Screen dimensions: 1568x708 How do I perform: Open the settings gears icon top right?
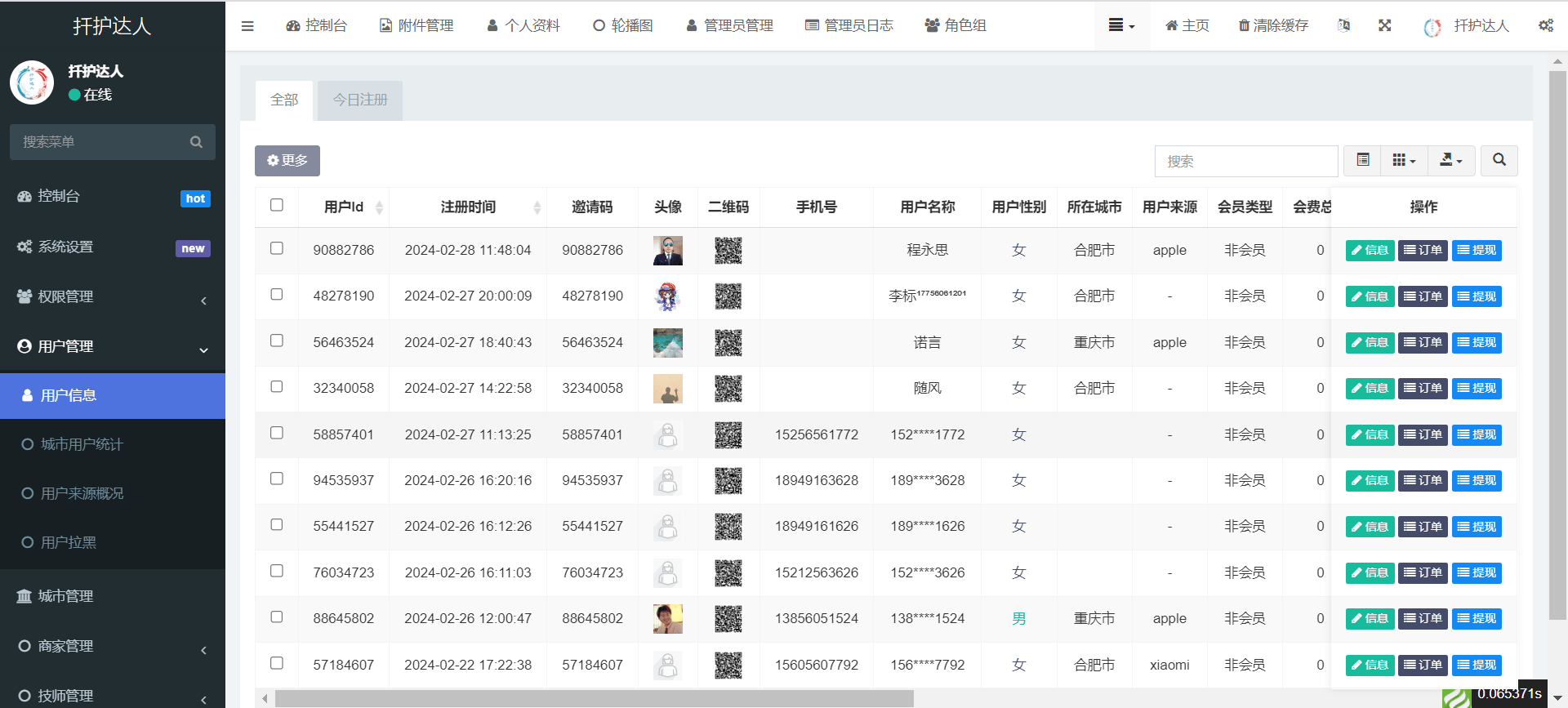click(x=1545, y=25)
